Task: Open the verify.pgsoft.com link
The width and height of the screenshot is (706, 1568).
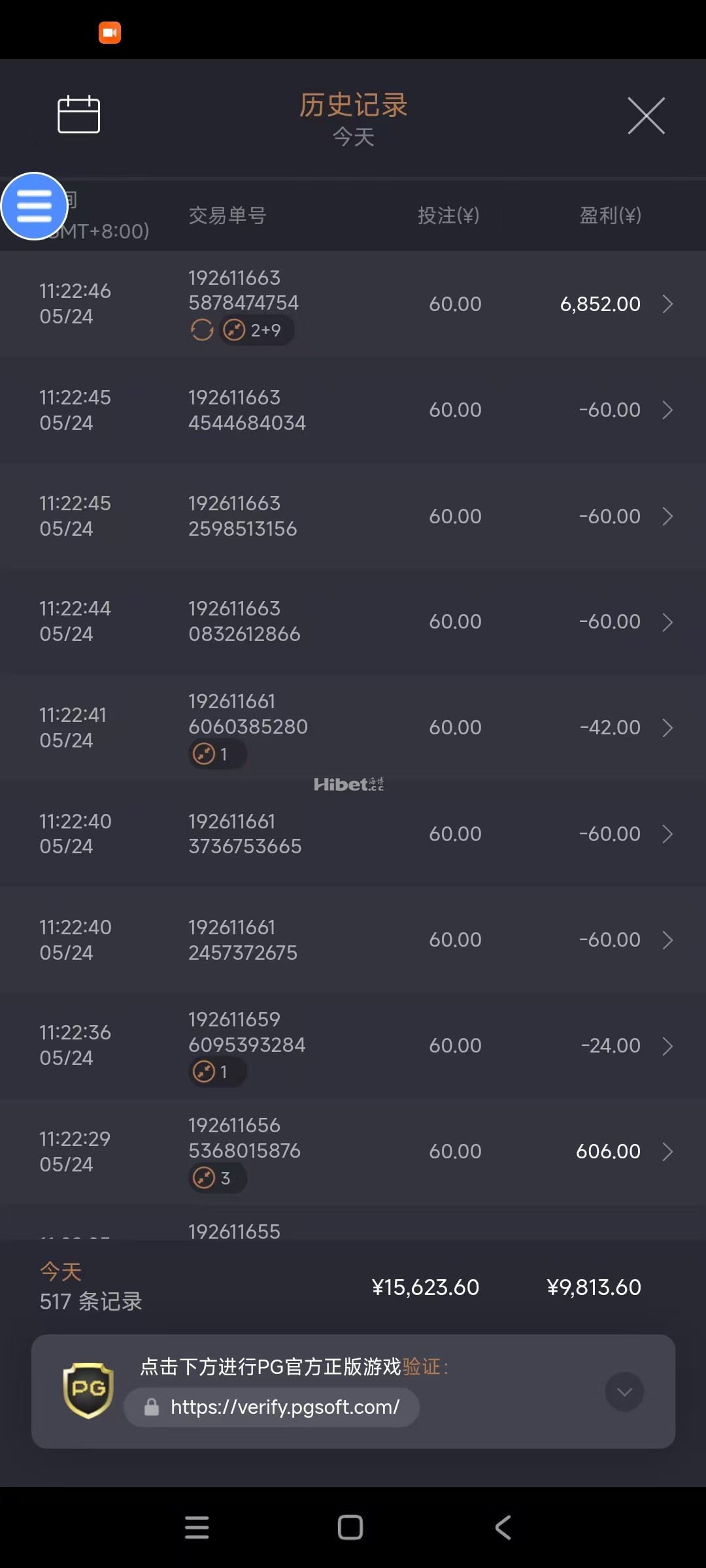Action: coord(284,1407)
